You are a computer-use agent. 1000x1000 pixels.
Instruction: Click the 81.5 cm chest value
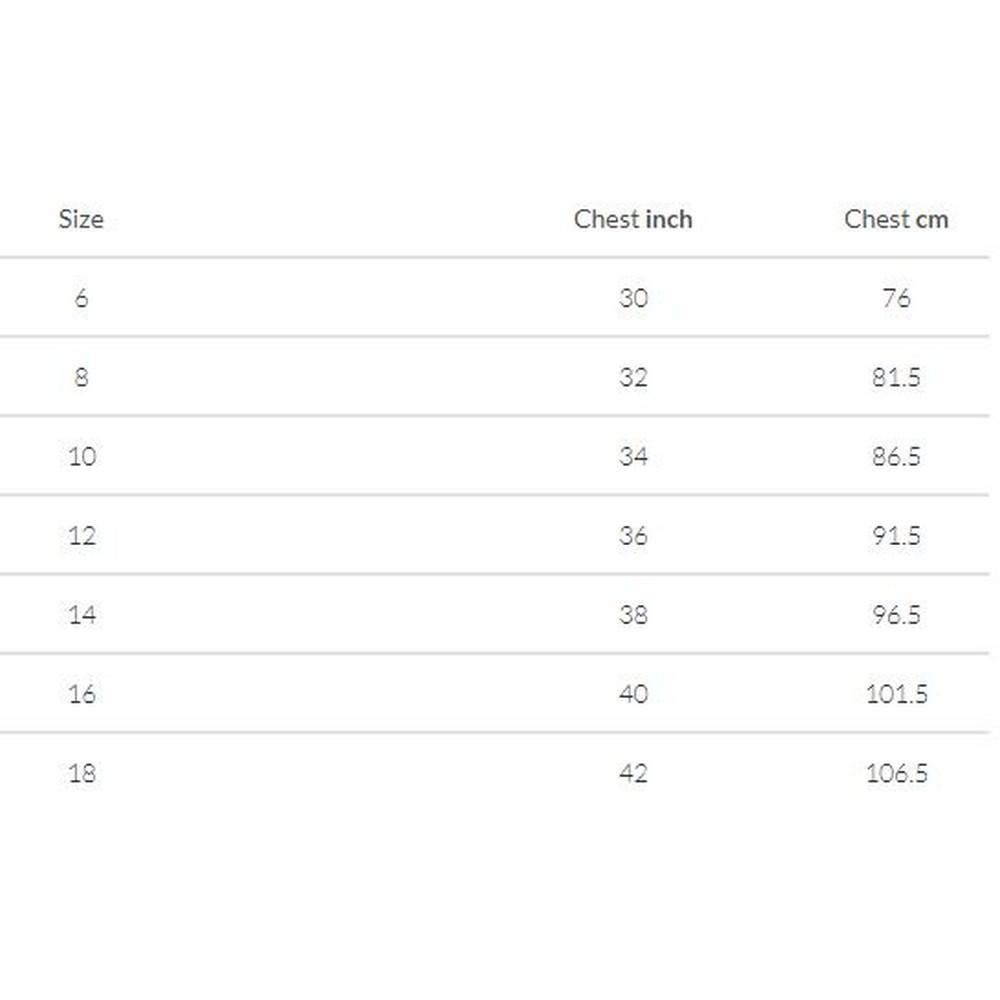click(896, 377)
